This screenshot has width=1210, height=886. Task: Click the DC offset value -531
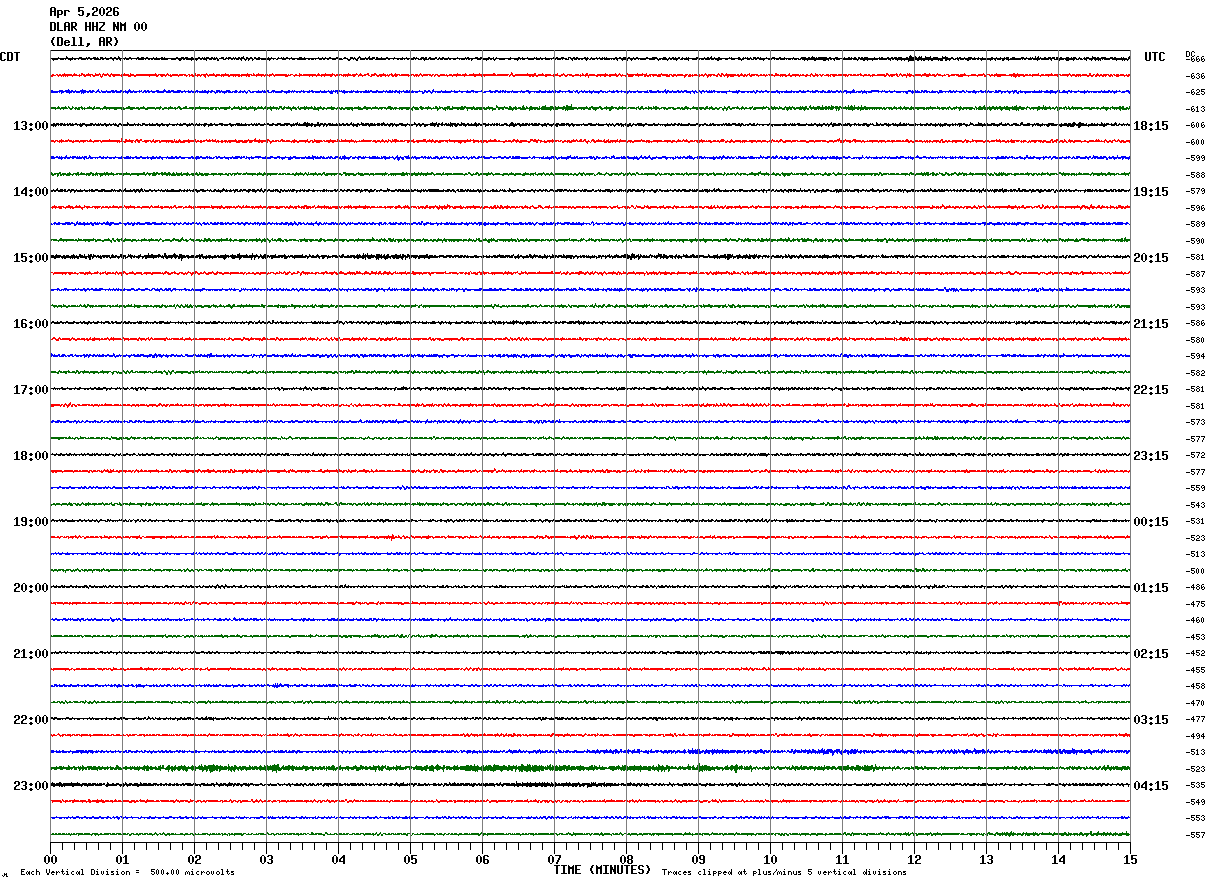coord(1195,522)
